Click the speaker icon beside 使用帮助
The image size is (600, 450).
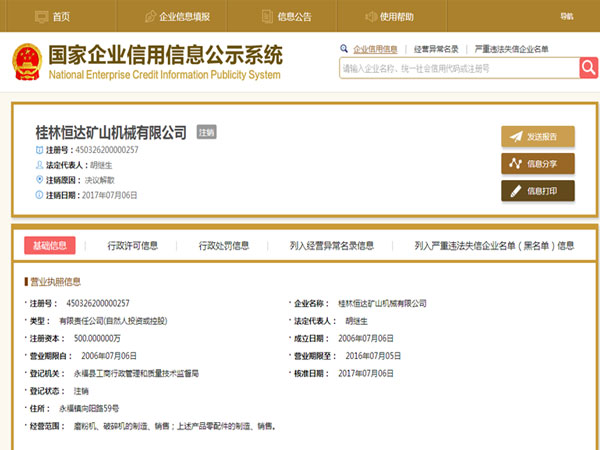371,16
